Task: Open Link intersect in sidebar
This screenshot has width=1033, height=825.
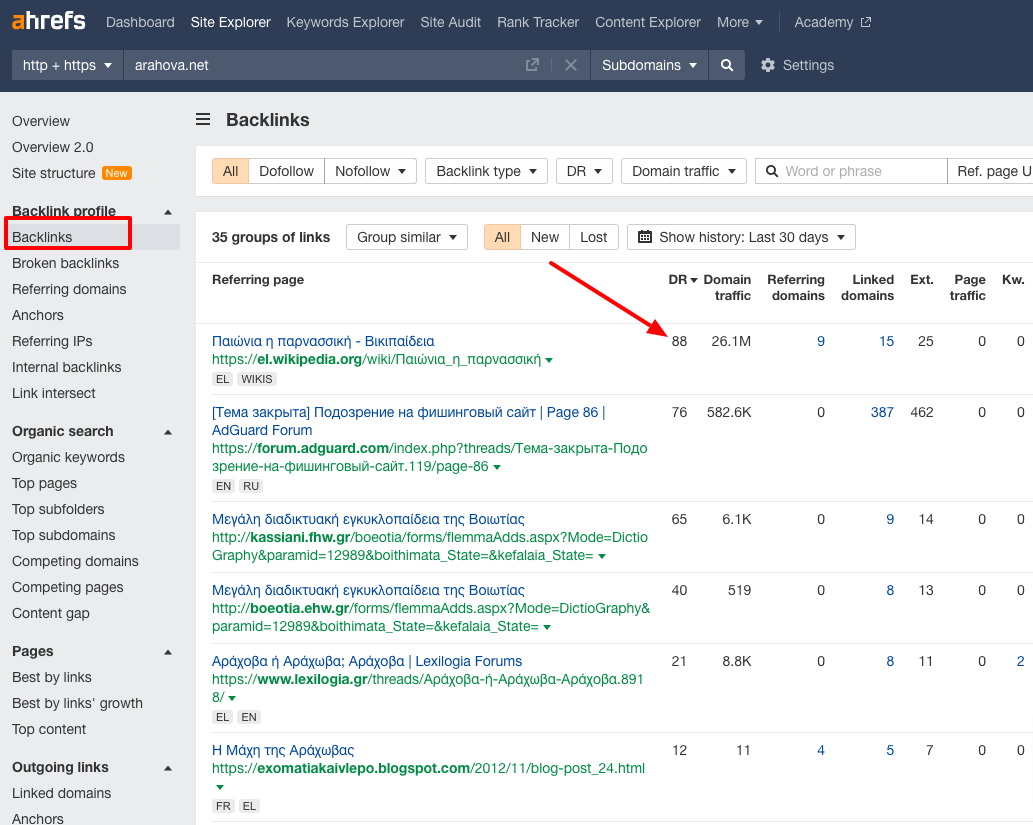Action: click(53, 393)
